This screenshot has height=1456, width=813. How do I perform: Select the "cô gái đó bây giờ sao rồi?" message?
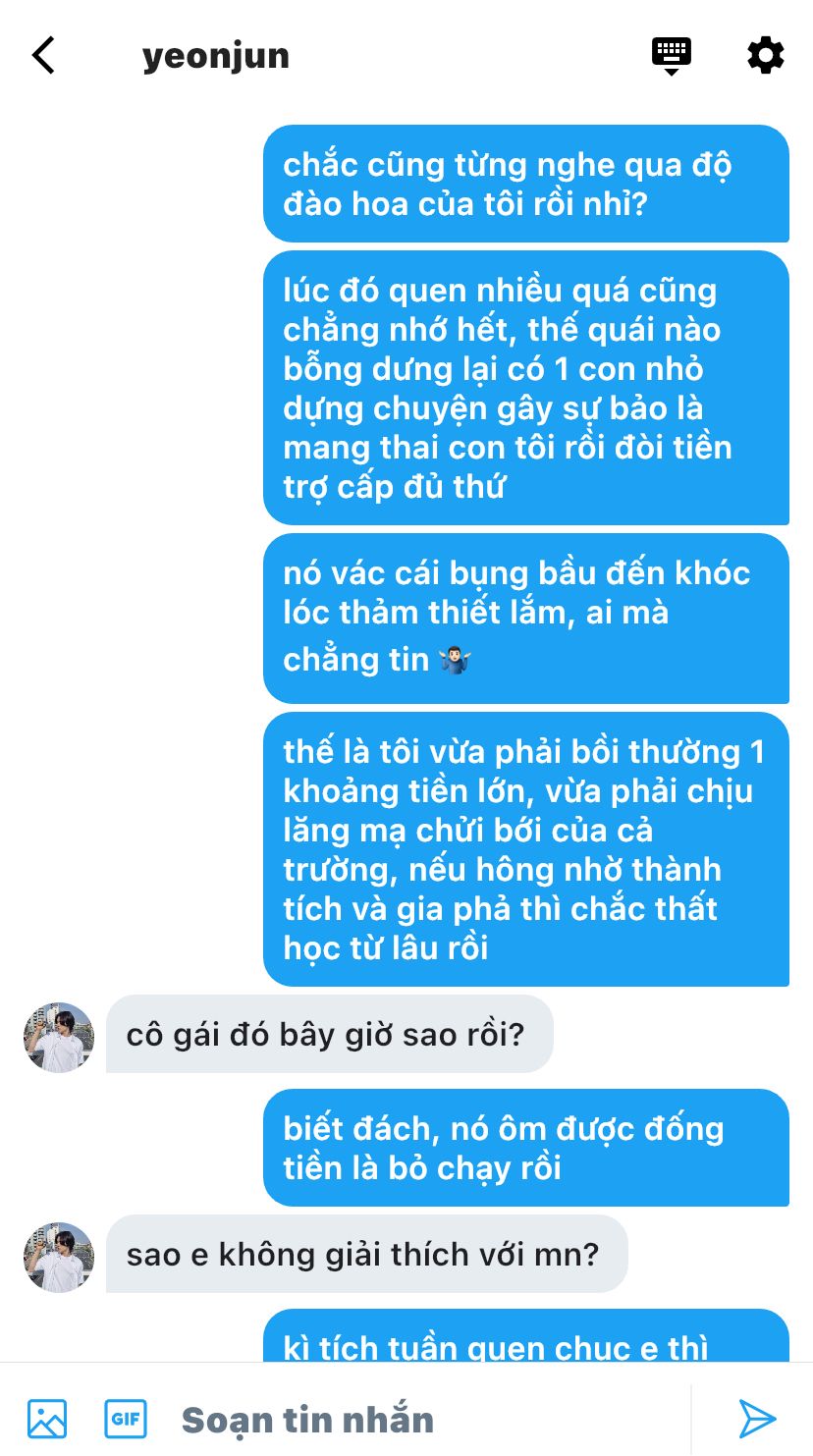(330, 1034)
